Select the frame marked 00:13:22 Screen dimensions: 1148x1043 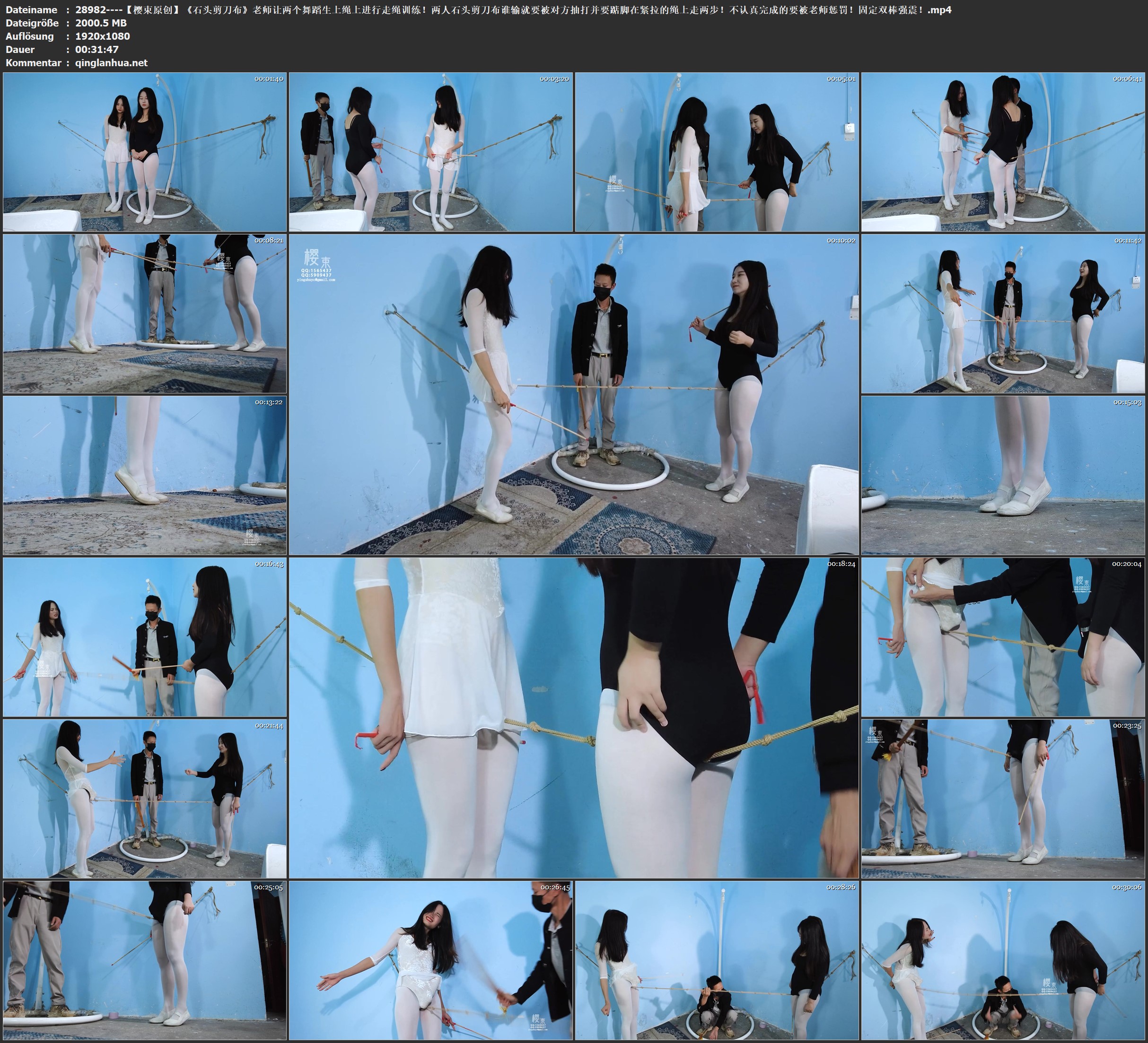[x=145, y=475]
